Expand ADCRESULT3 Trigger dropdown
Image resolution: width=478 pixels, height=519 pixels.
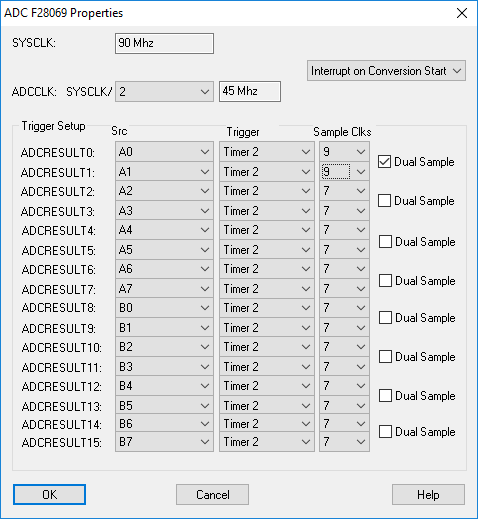tap(267, 211)
